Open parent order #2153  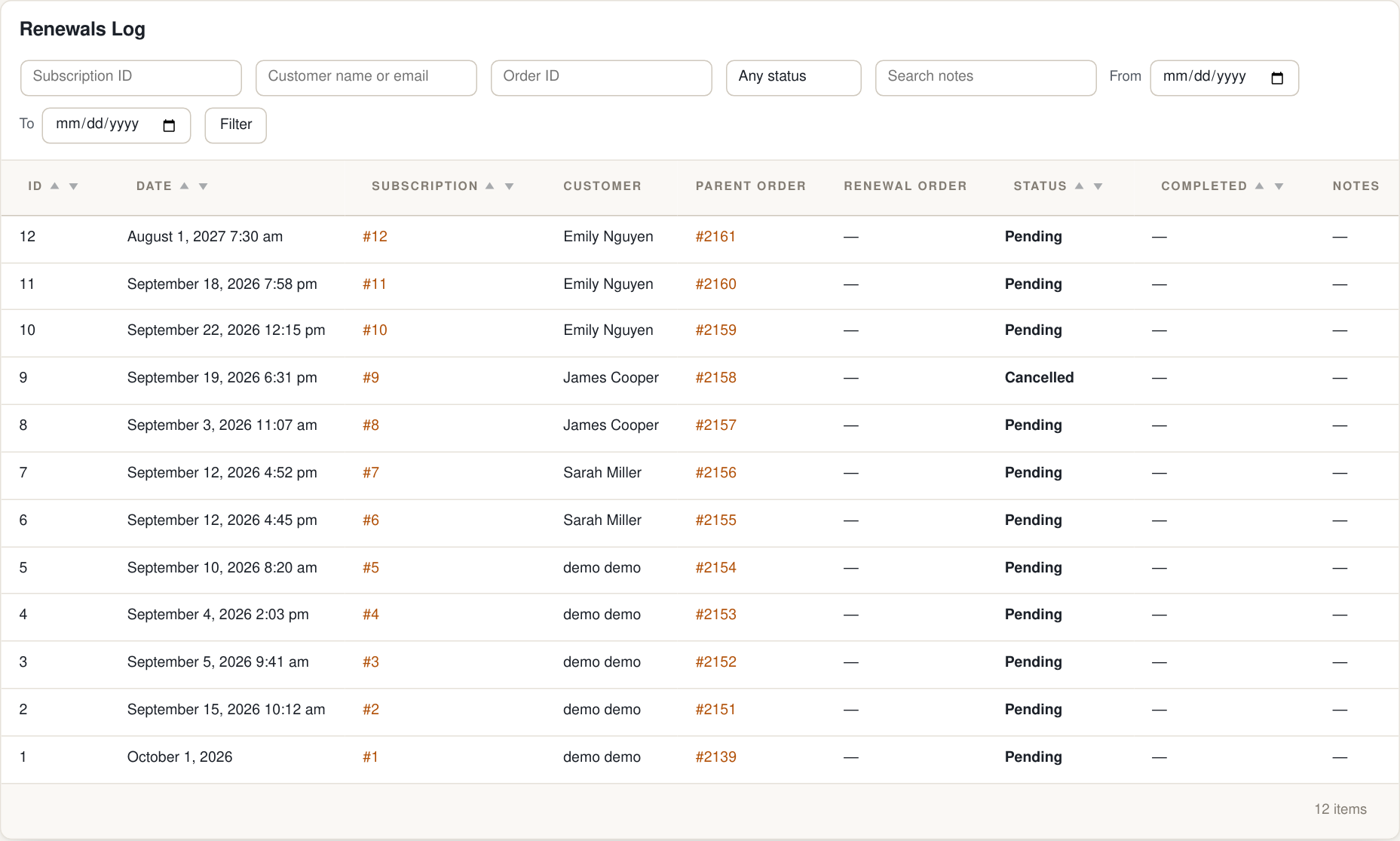(715, 615)
